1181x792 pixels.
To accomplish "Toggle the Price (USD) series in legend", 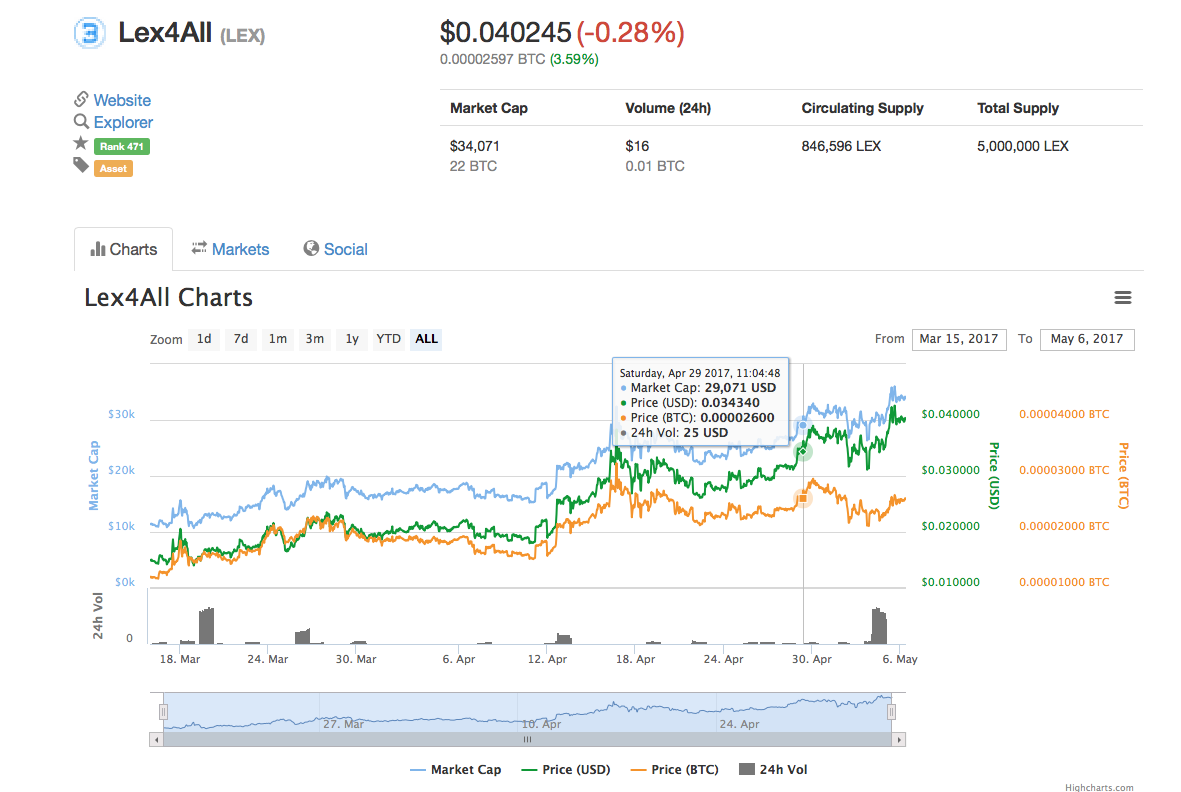I will point(566,769).
